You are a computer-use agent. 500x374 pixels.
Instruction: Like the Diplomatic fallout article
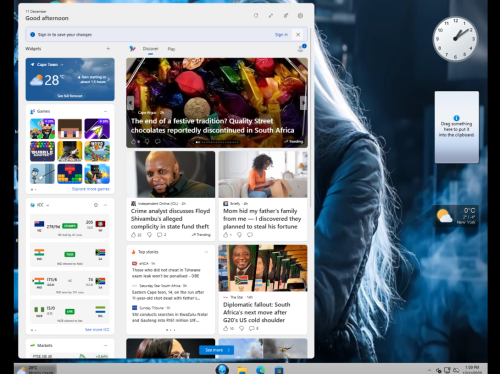(226, 329)
